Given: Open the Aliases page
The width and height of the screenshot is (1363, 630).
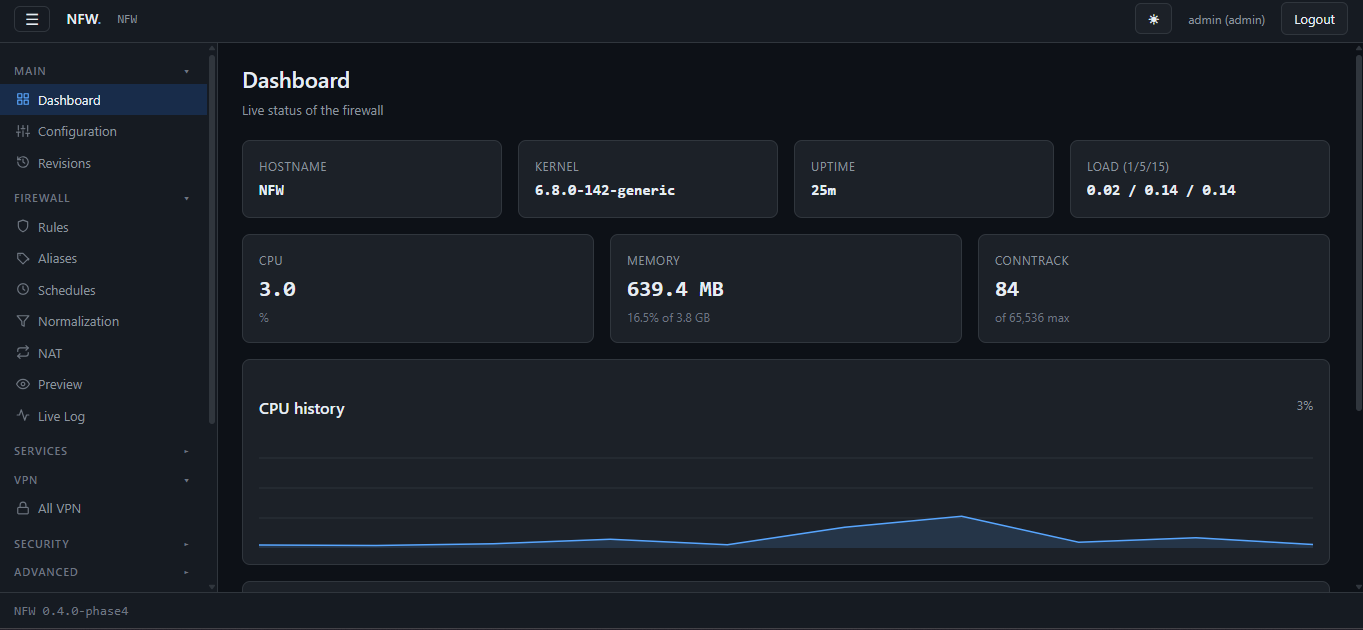Looking at the screenshot, I should point(104,258).
